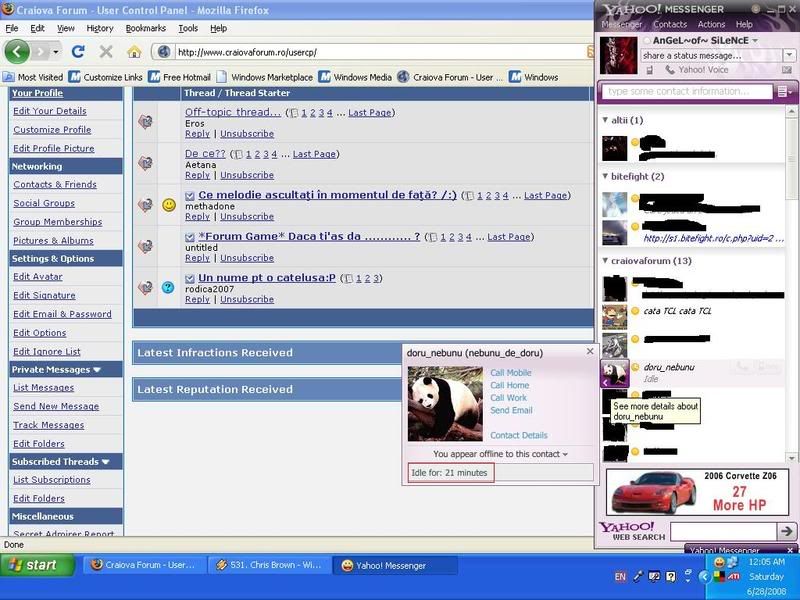The height and width of the screenshot is (600, 800).
Task: Submit Yahoo web search with the arrow button
Action: pyautogui.click(x=787, y=531)
